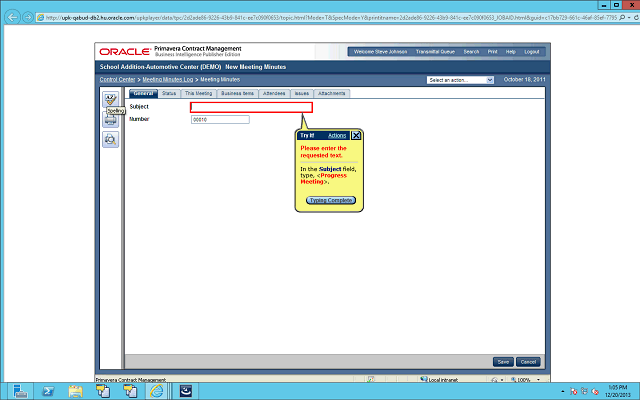Click the Subject field label
The width and height of the screenshot is (640, 400).
coord(139,107)
